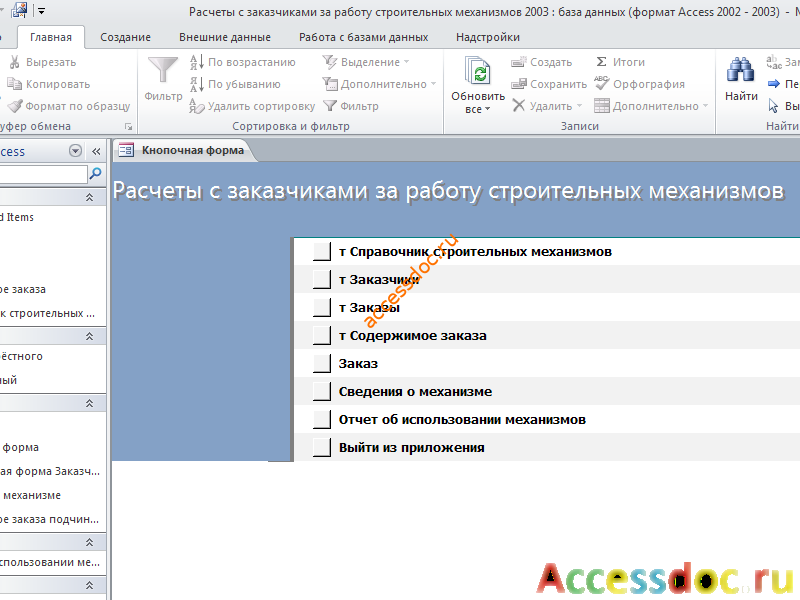Screen dimensions: 800x600
Task: Open clipboard group dialog launcher
Action: pos(129,126)
